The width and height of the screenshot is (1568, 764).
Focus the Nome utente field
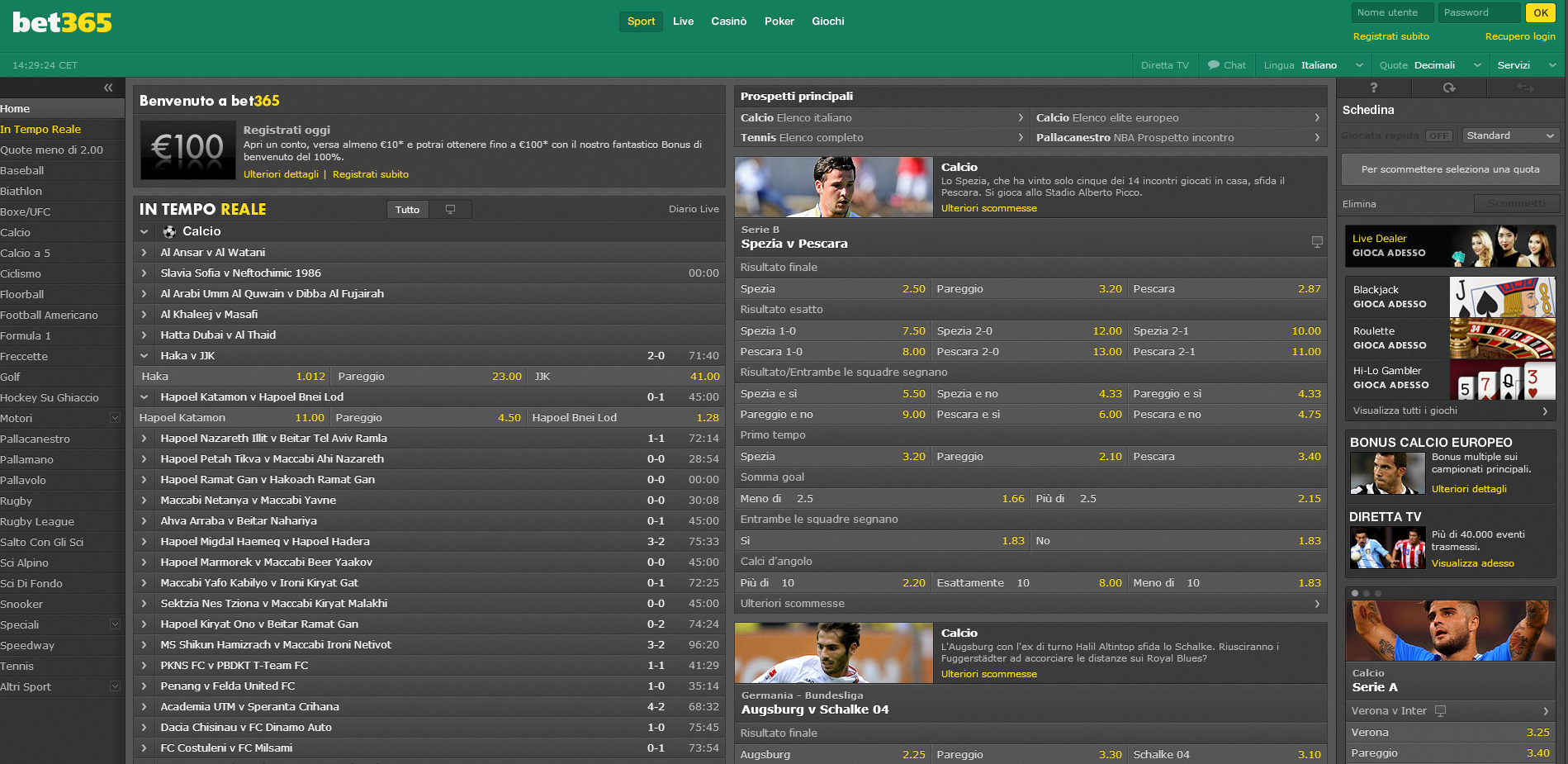pos(1392,12)
